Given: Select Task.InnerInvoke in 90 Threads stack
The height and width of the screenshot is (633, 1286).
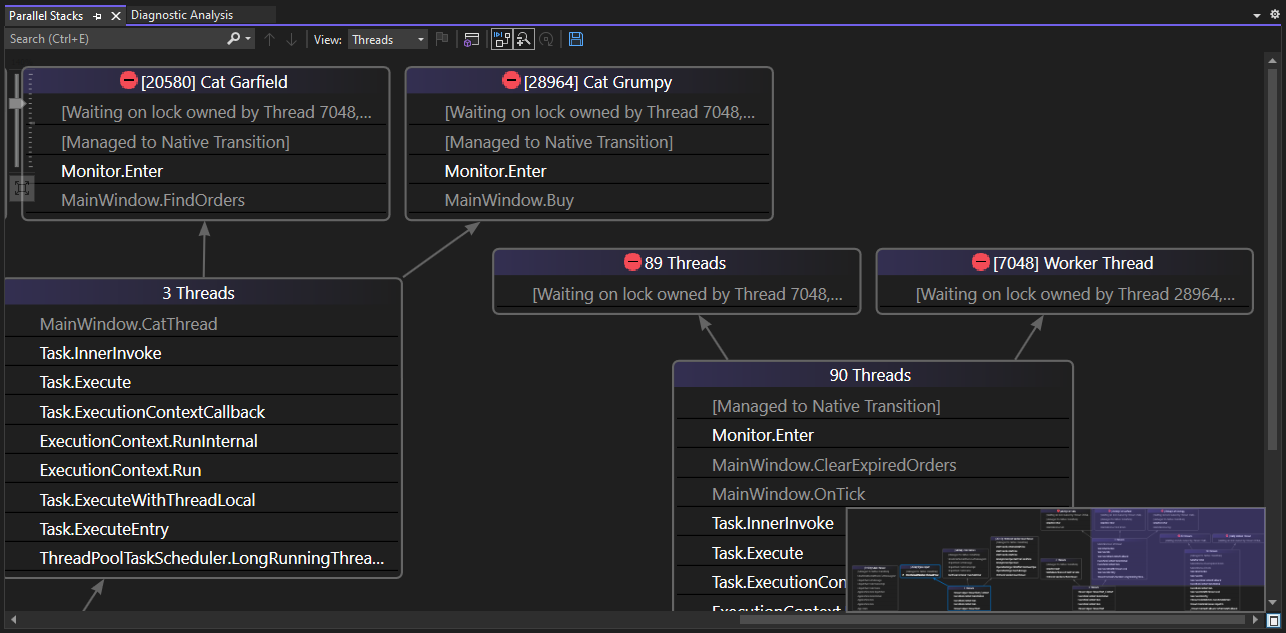Looking at the screenshot, I should (760, 523).
